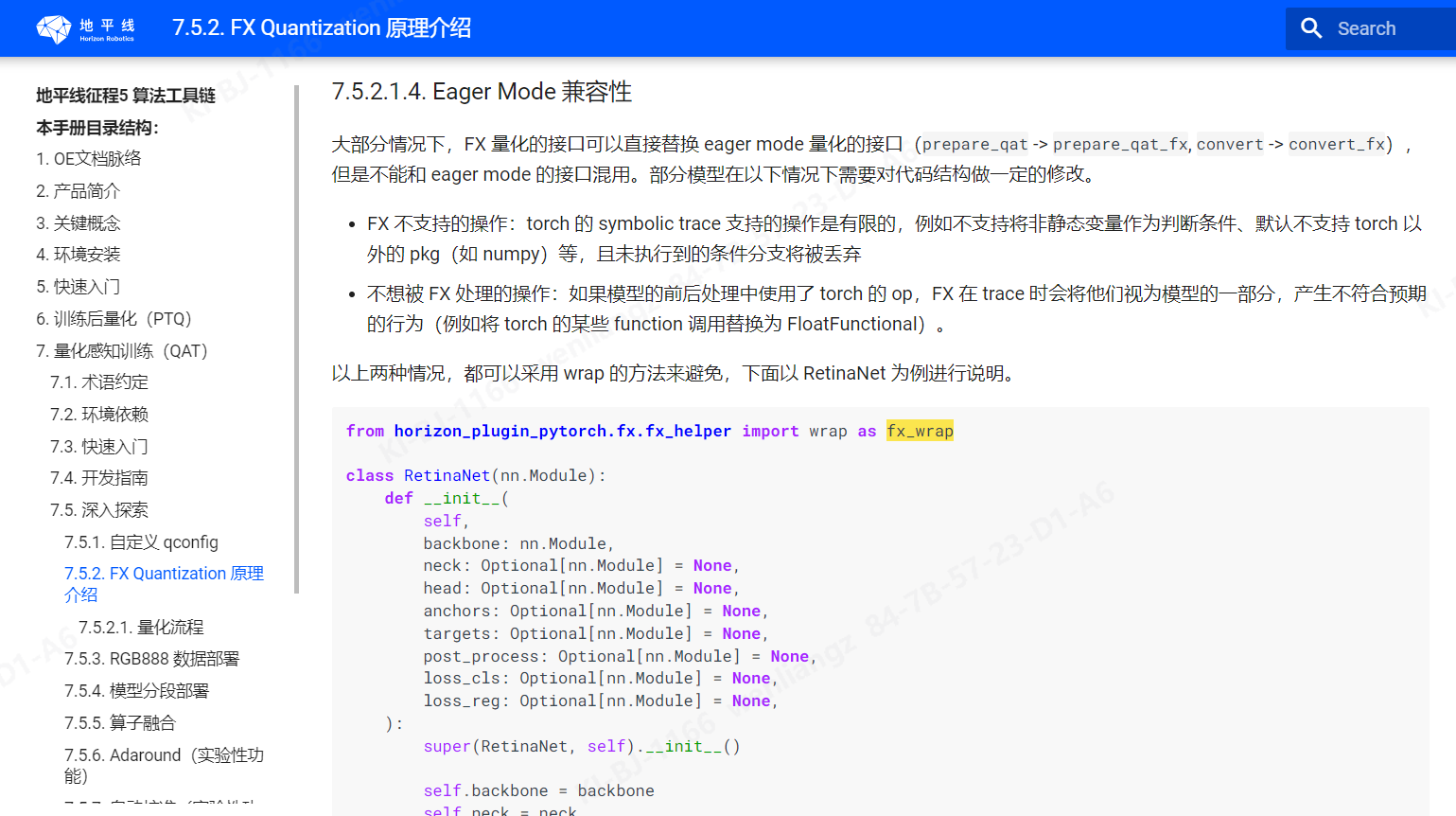1456x816 pixels.
Task: Select 7.4. 开发指南 entry
Action: pos(99,478)
